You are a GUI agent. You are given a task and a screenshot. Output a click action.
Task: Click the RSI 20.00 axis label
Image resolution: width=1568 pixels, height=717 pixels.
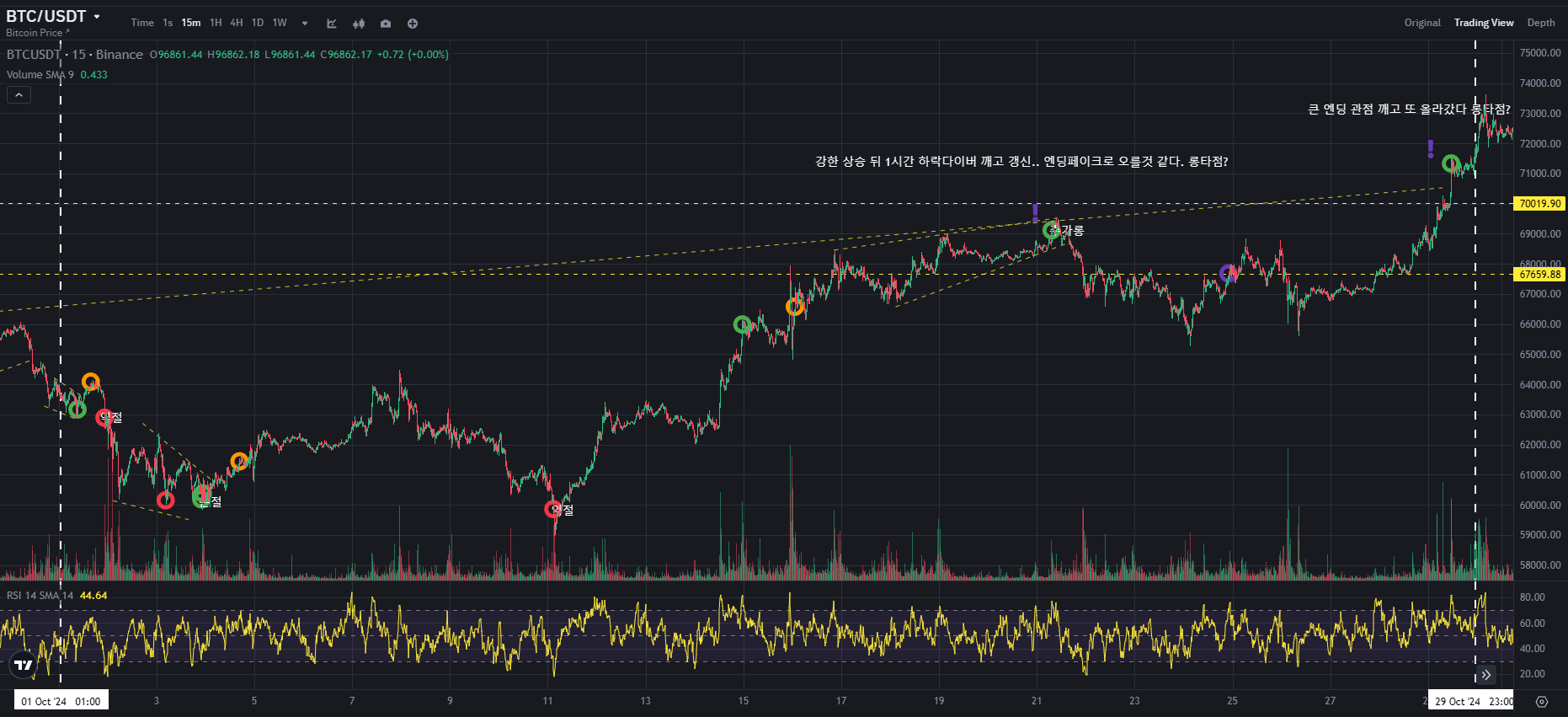tap(1532, 674)
